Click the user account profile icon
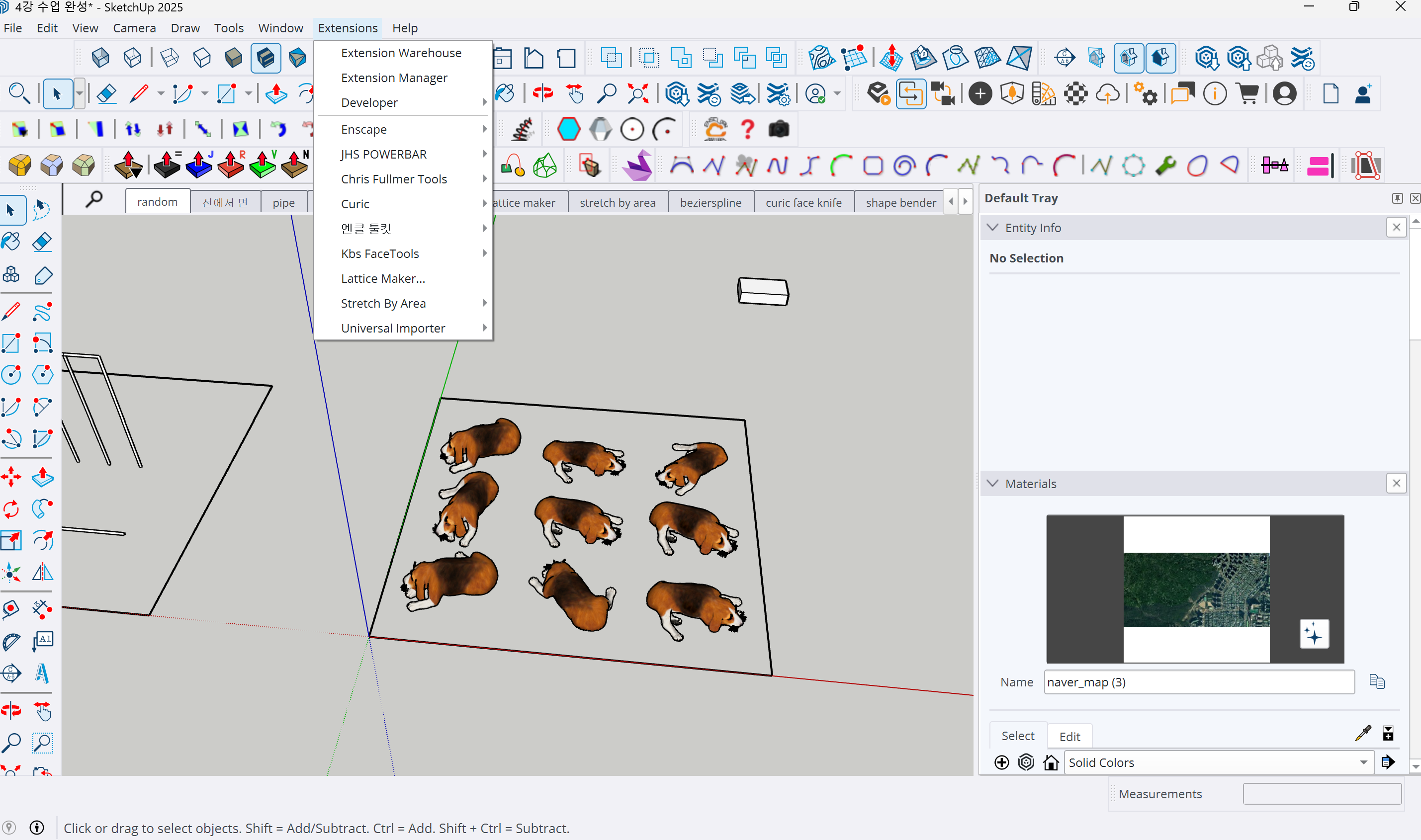Viewport: 1421px width, 840px height. click(x=1285, y=94)
